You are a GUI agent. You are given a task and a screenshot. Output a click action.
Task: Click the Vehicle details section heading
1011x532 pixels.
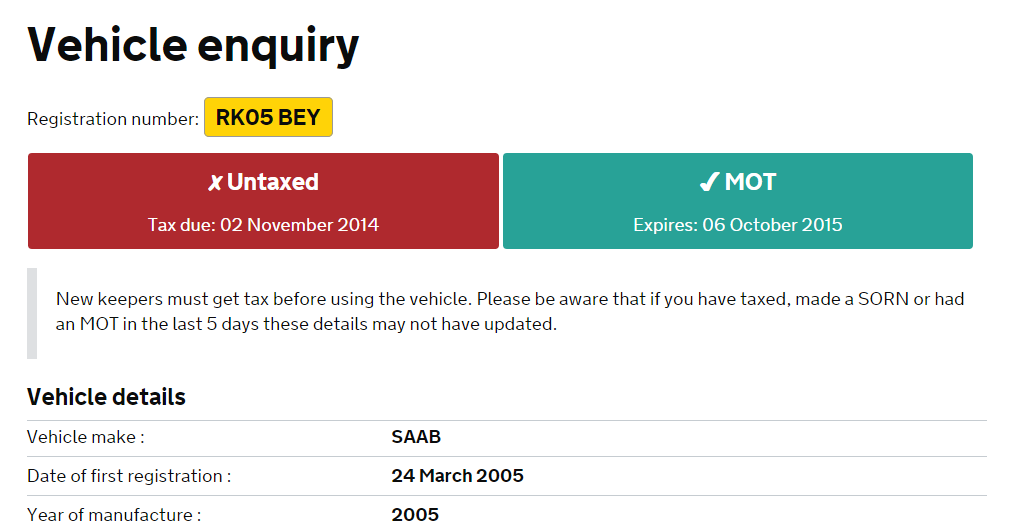click(x=106, y=397)
